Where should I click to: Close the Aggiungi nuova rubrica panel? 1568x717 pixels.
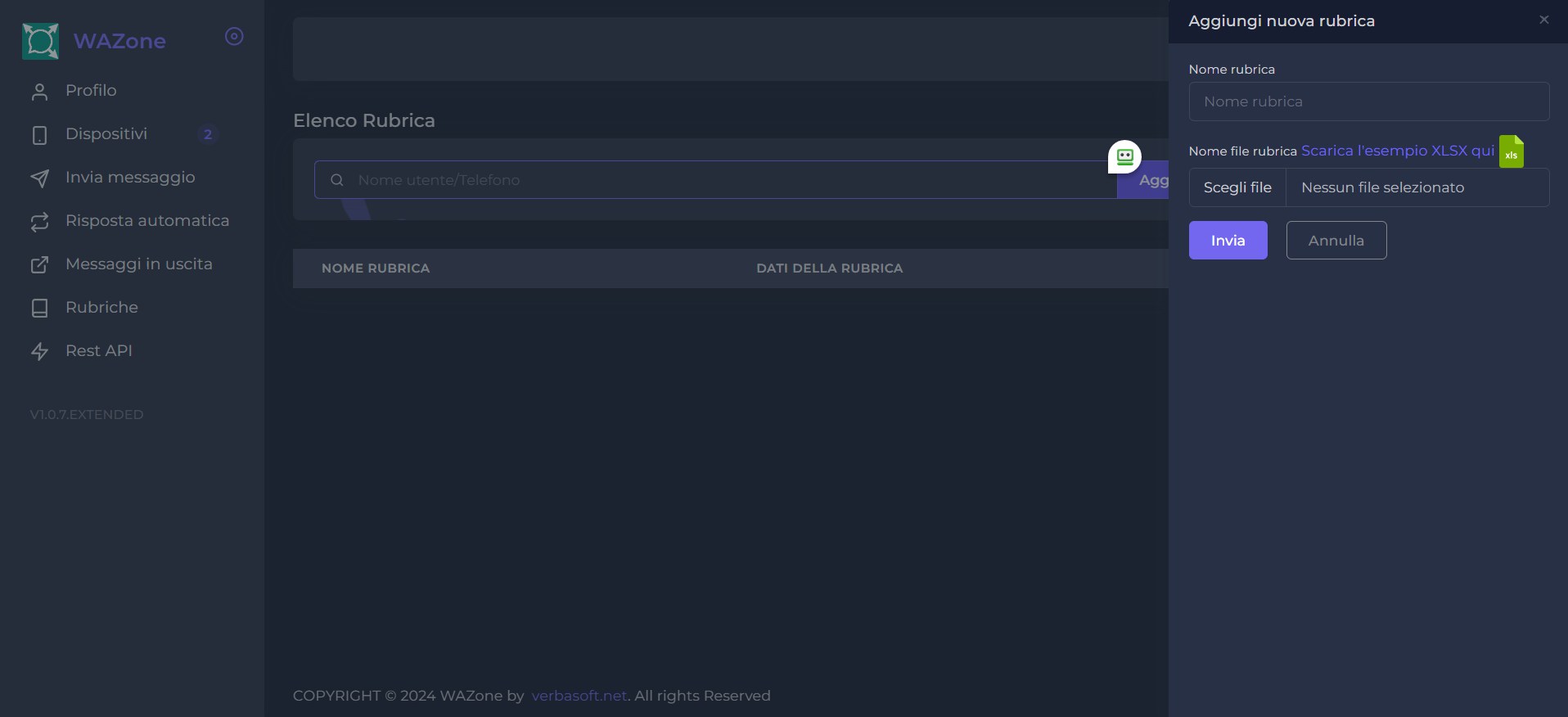(x=1544, y=20)
